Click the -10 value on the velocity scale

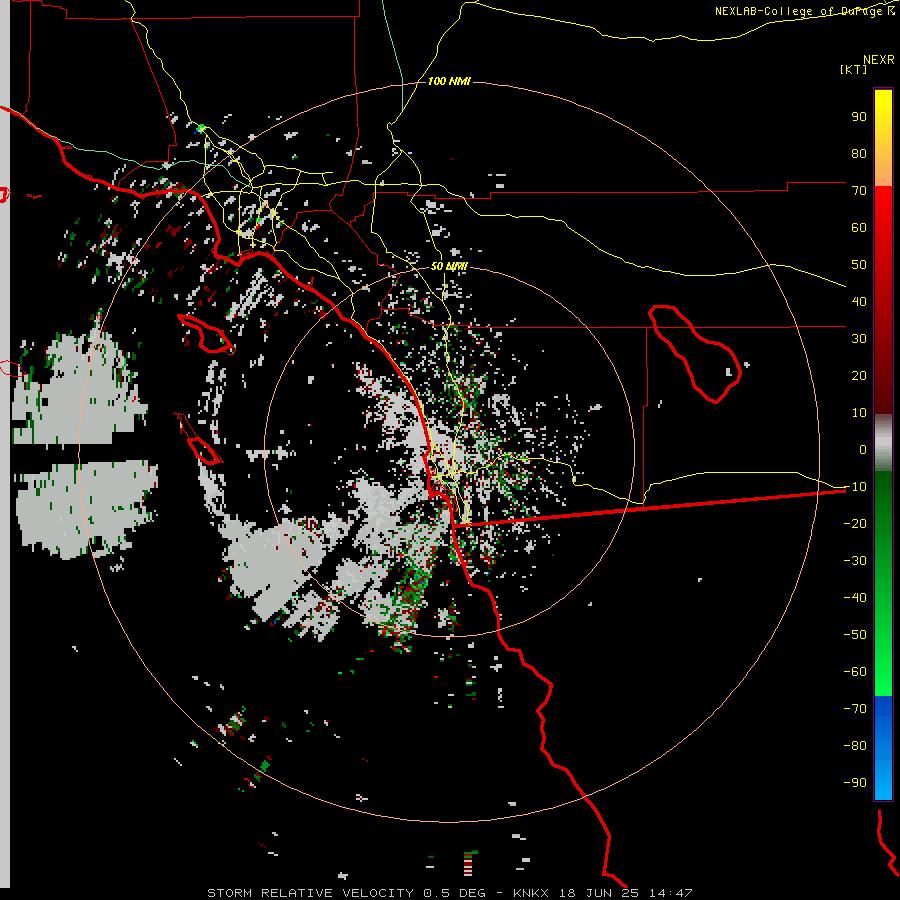pos(855,487)
